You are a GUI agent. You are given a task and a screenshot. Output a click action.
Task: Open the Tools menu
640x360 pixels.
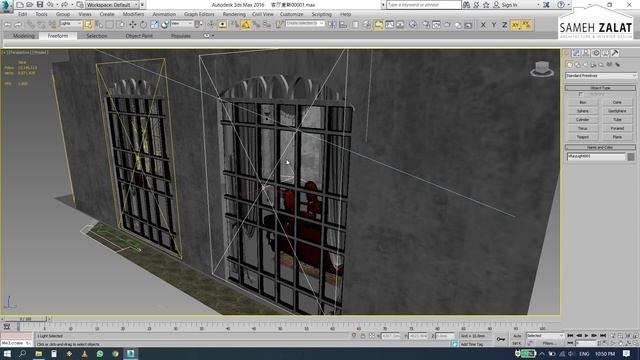click(x=41, y=14)
